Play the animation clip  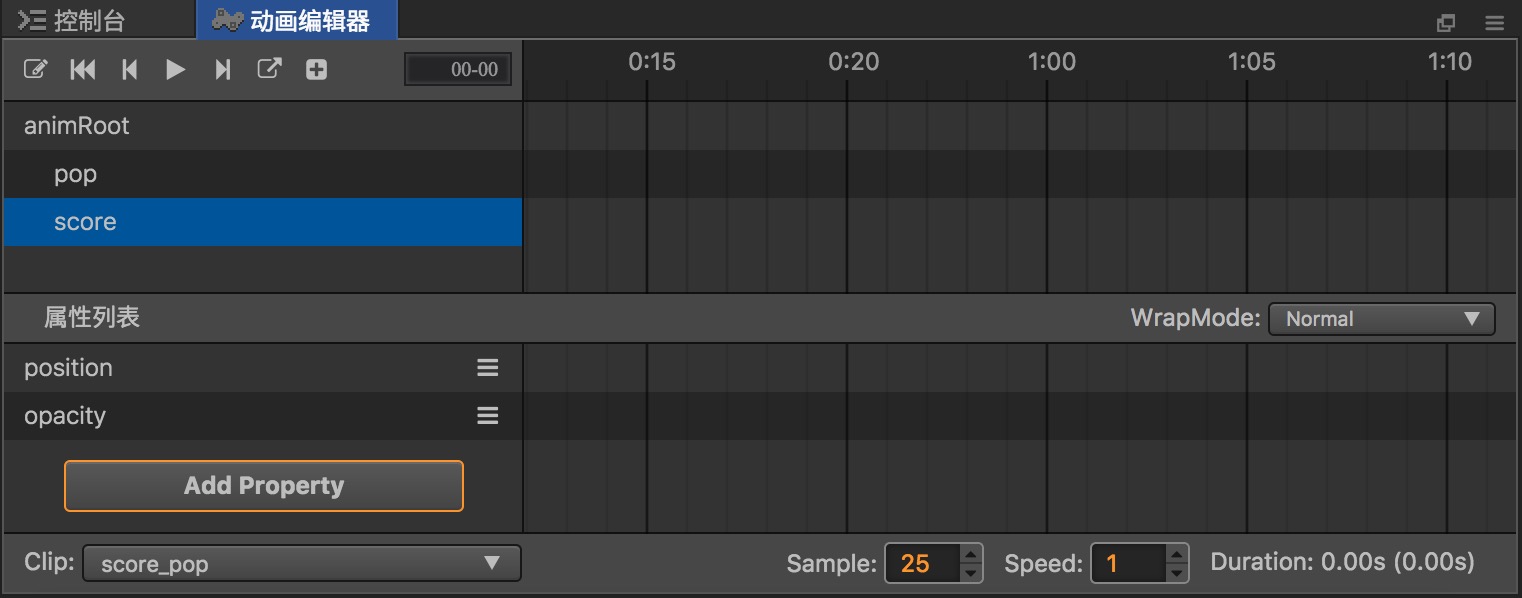click(x=176, y=69)
